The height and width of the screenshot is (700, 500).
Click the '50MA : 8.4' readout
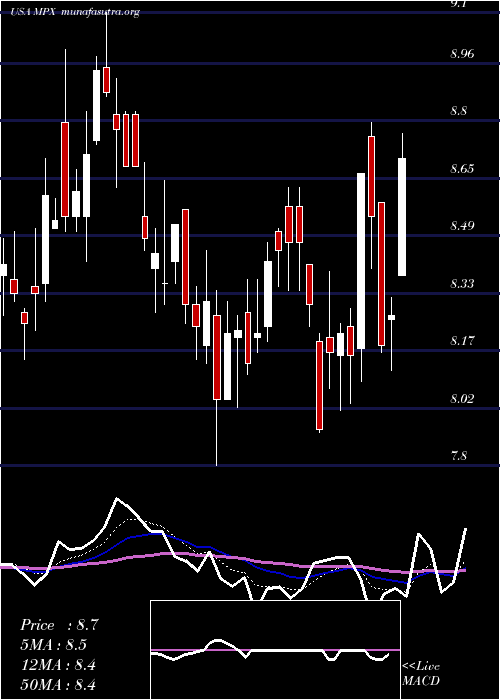(58, 685)
